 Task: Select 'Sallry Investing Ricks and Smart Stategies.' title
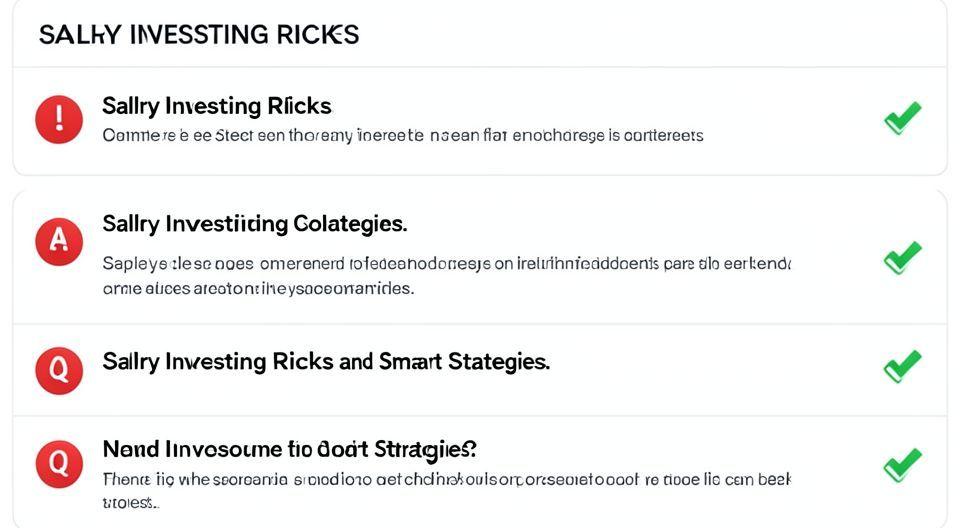pyautogui.click(x=325, y=362)
